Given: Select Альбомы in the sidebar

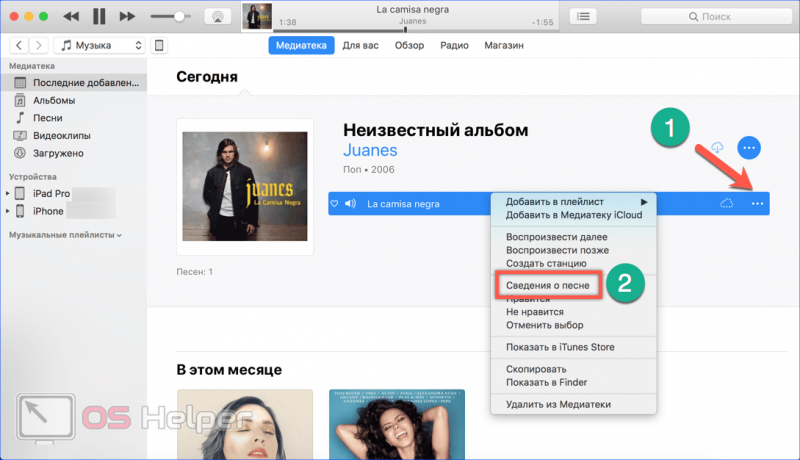Looking at the screenshot, I should point(54,100).
